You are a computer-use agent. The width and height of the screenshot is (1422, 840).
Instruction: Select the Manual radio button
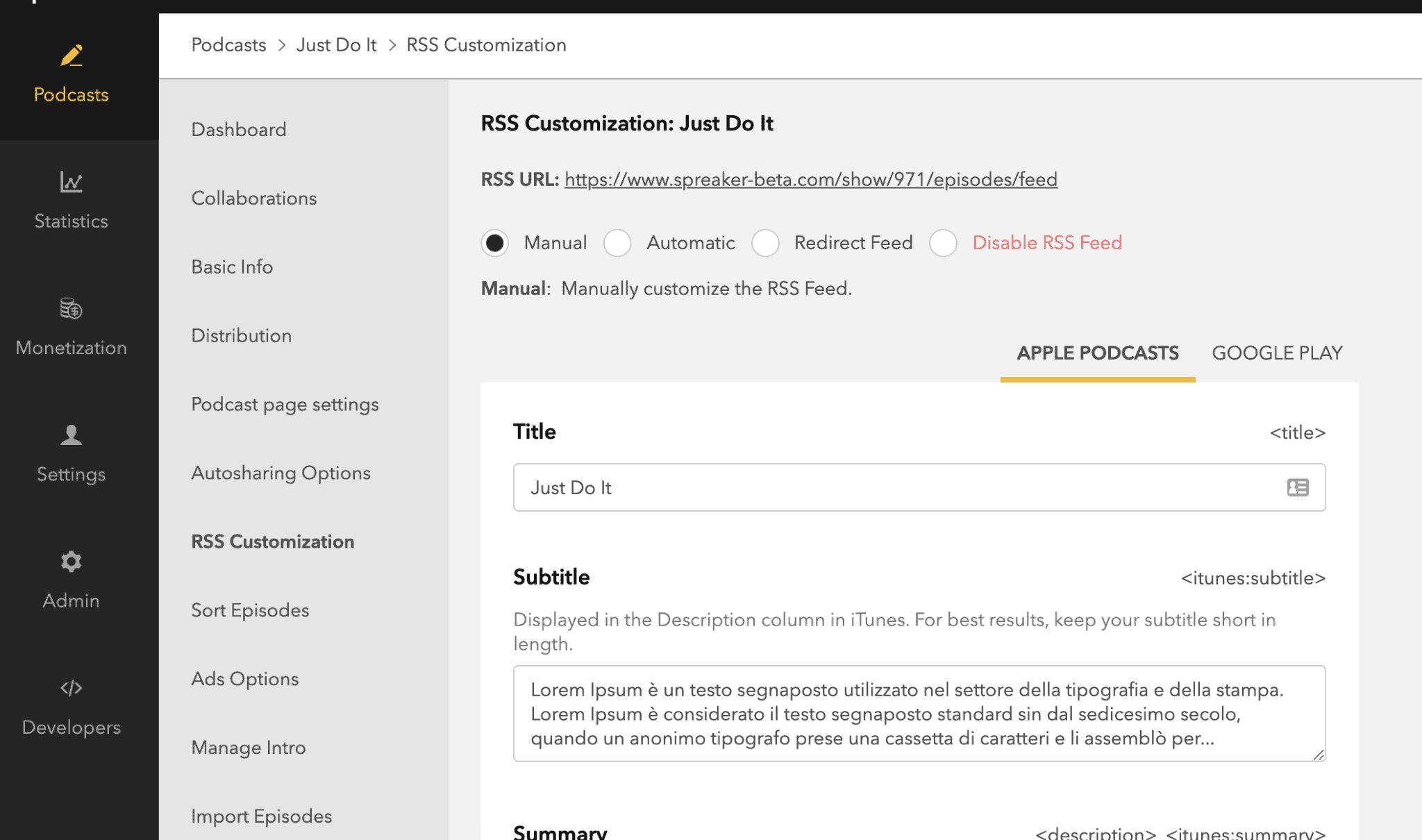[495, 243]
